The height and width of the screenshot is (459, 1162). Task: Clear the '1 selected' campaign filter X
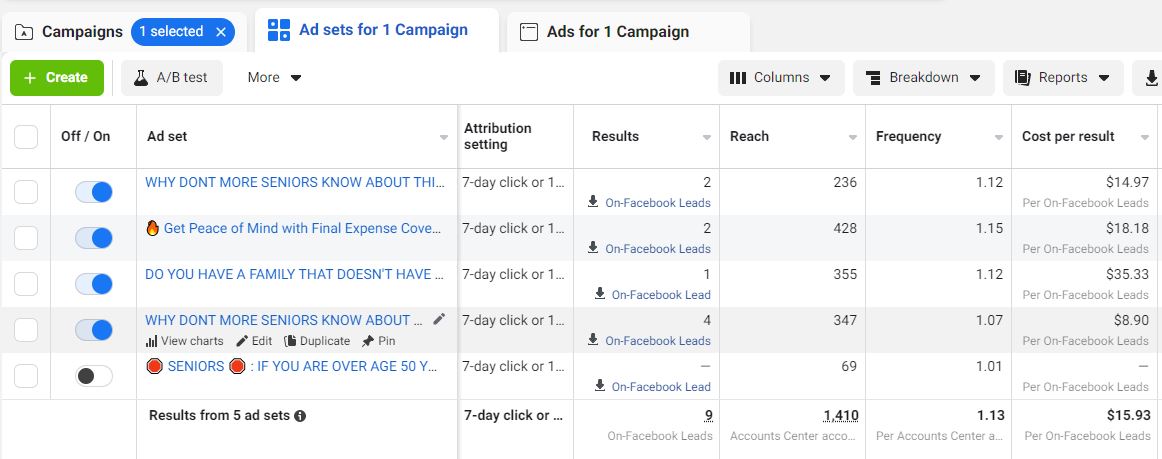pyautogui.click(x=221, y=32)
